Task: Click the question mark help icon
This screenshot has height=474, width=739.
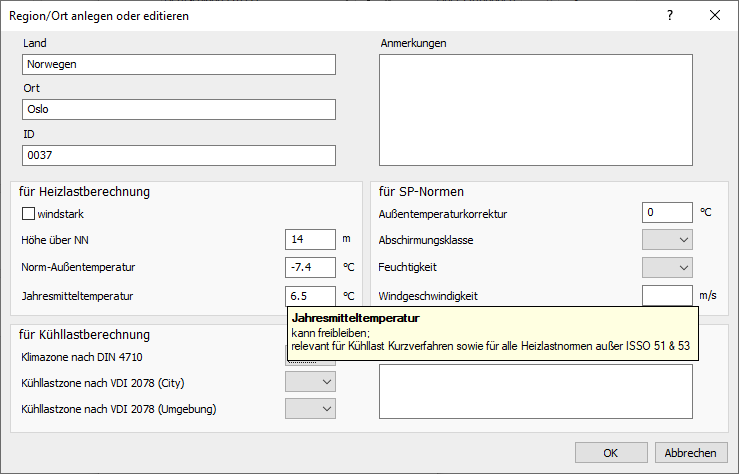Action: point(670,16)
